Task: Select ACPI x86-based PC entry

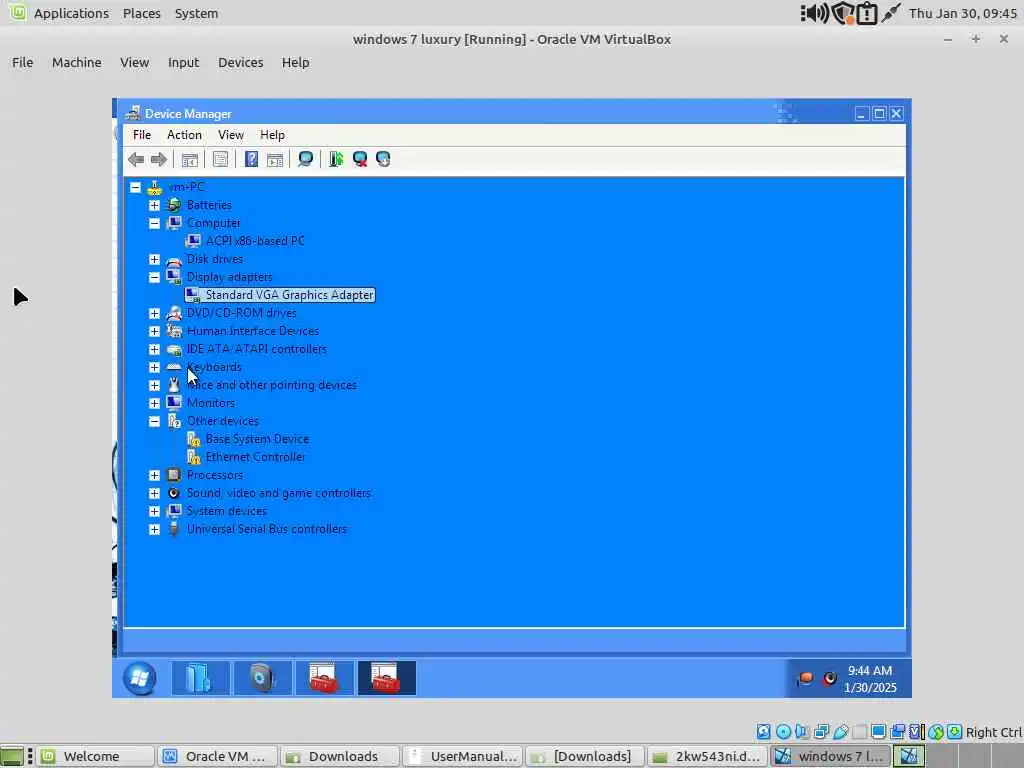Action: point(255,241)
